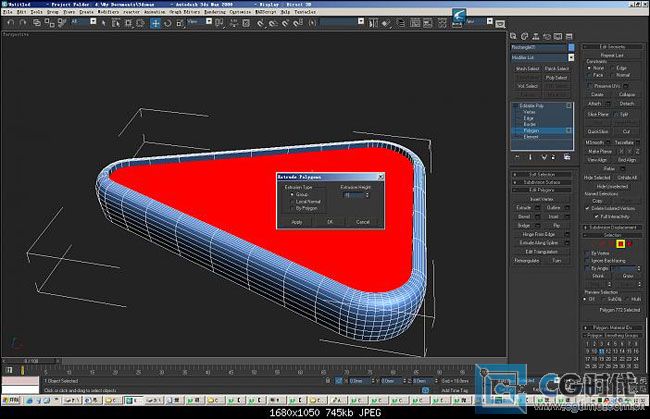Click the Redo arrow in the toolbar
The width and height of the screenshot is (650, 419).
pos(23,23)
